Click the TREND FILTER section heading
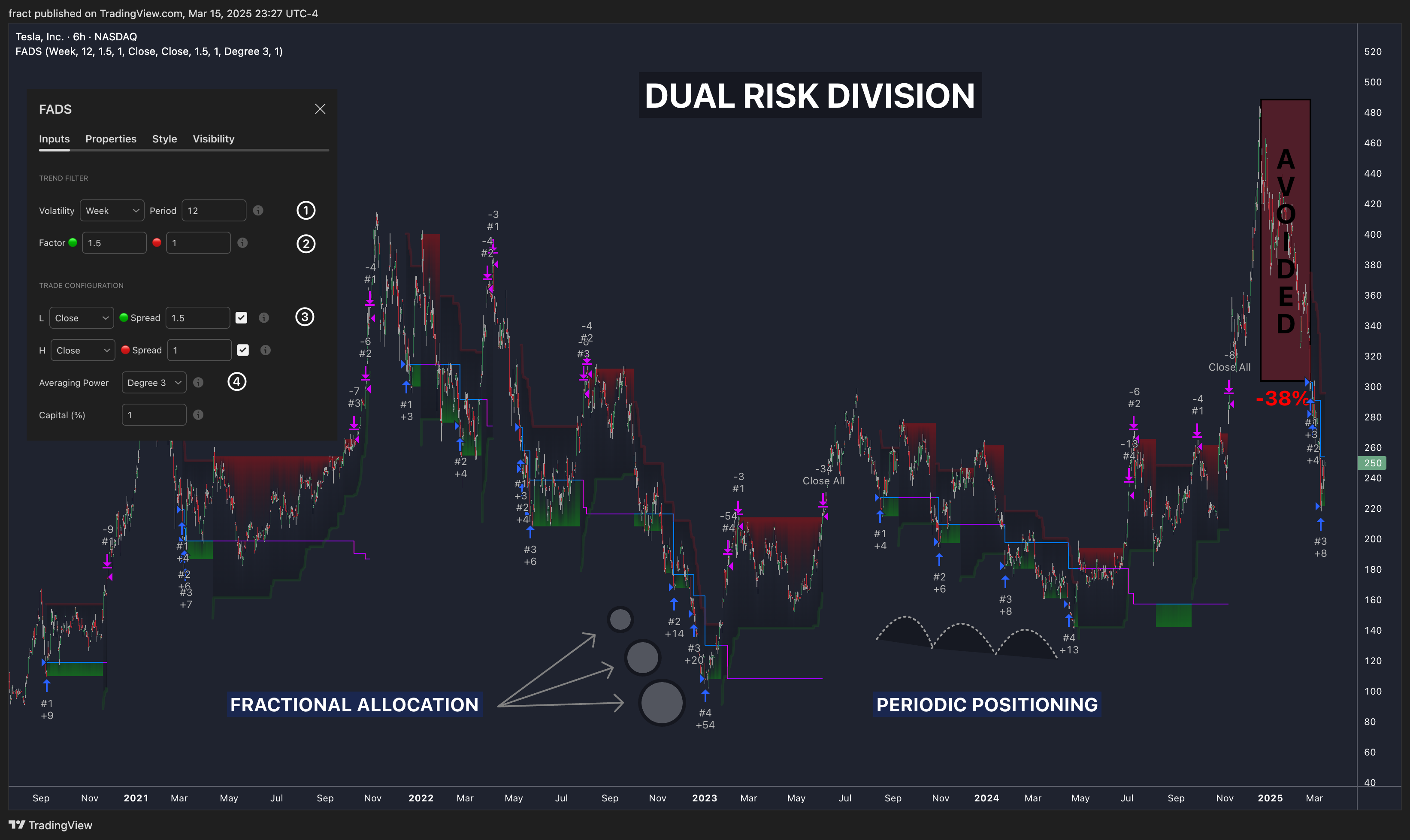Screen dimensions: 1410x840 pos(64,178)
